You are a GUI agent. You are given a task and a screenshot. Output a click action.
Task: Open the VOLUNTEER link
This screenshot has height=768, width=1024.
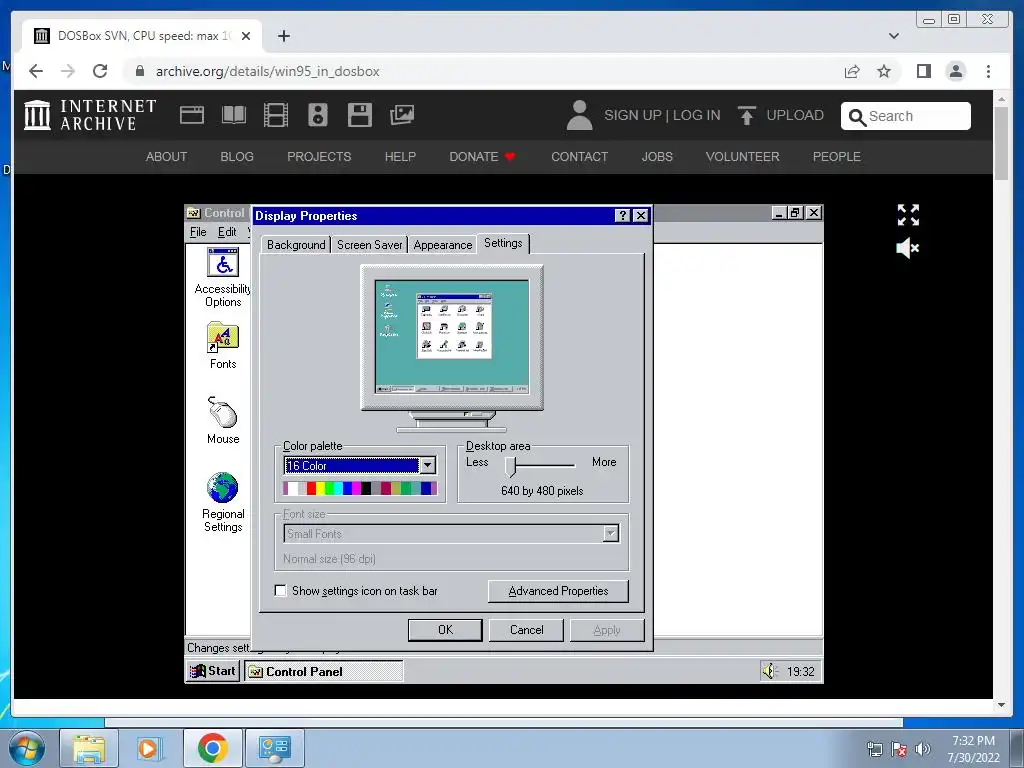(x=743, y=157)
